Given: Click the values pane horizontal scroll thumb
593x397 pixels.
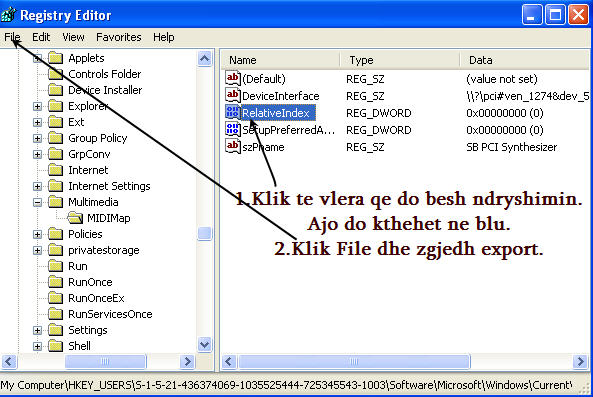Looking at the screenshot, I should (354, 361).
